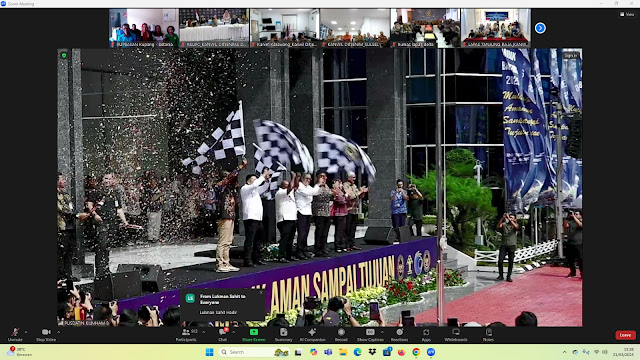Open video options arrow beside Stop Video
The height and width of the screenshot is (360, 640).
click(58, 332)
